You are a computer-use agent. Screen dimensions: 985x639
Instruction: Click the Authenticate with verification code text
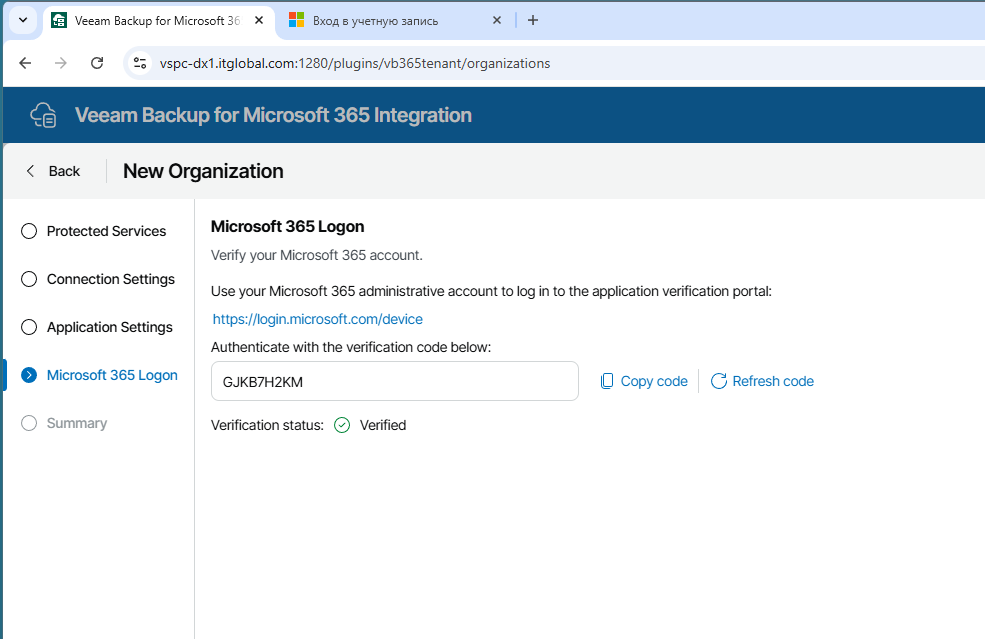coord(351,347)
